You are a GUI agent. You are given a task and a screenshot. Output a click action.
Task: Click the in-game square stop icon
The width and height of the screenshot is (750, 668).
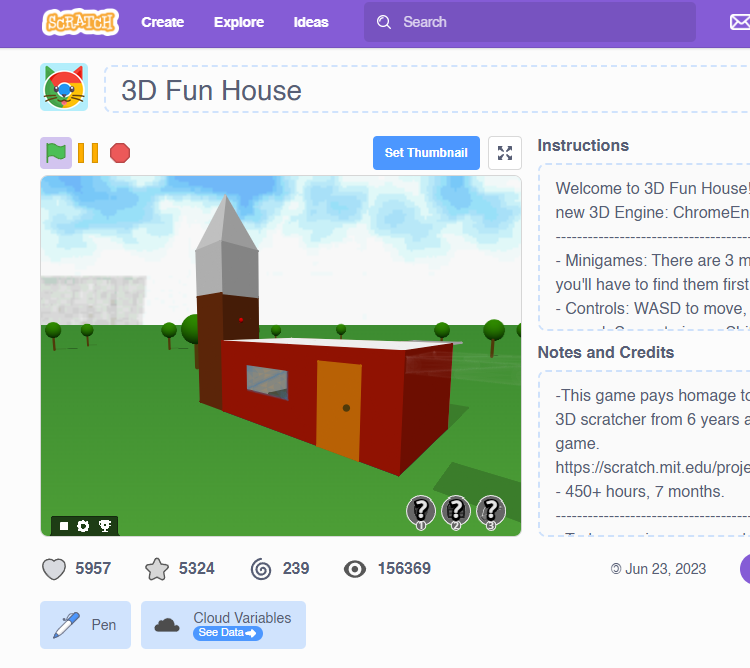tap(64, 526)
